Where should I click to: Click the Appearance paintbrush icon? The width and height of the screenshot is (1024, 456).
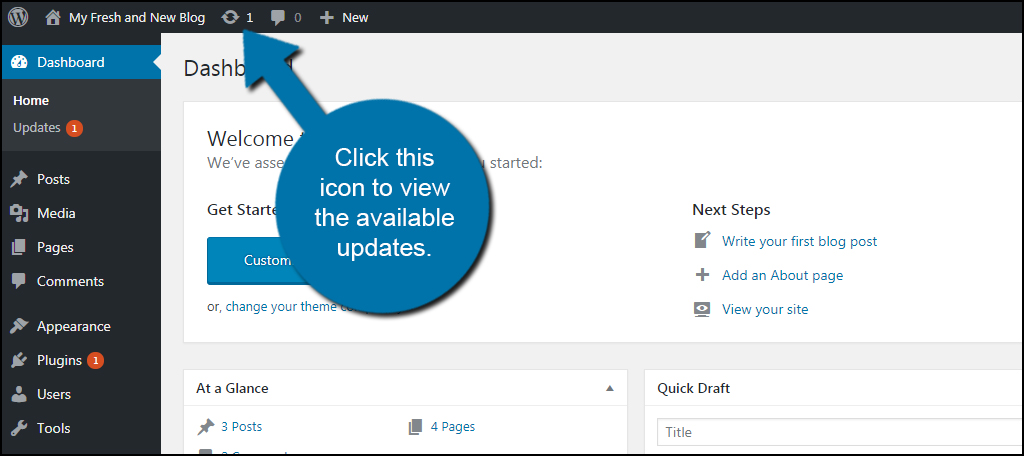[19, 326]
